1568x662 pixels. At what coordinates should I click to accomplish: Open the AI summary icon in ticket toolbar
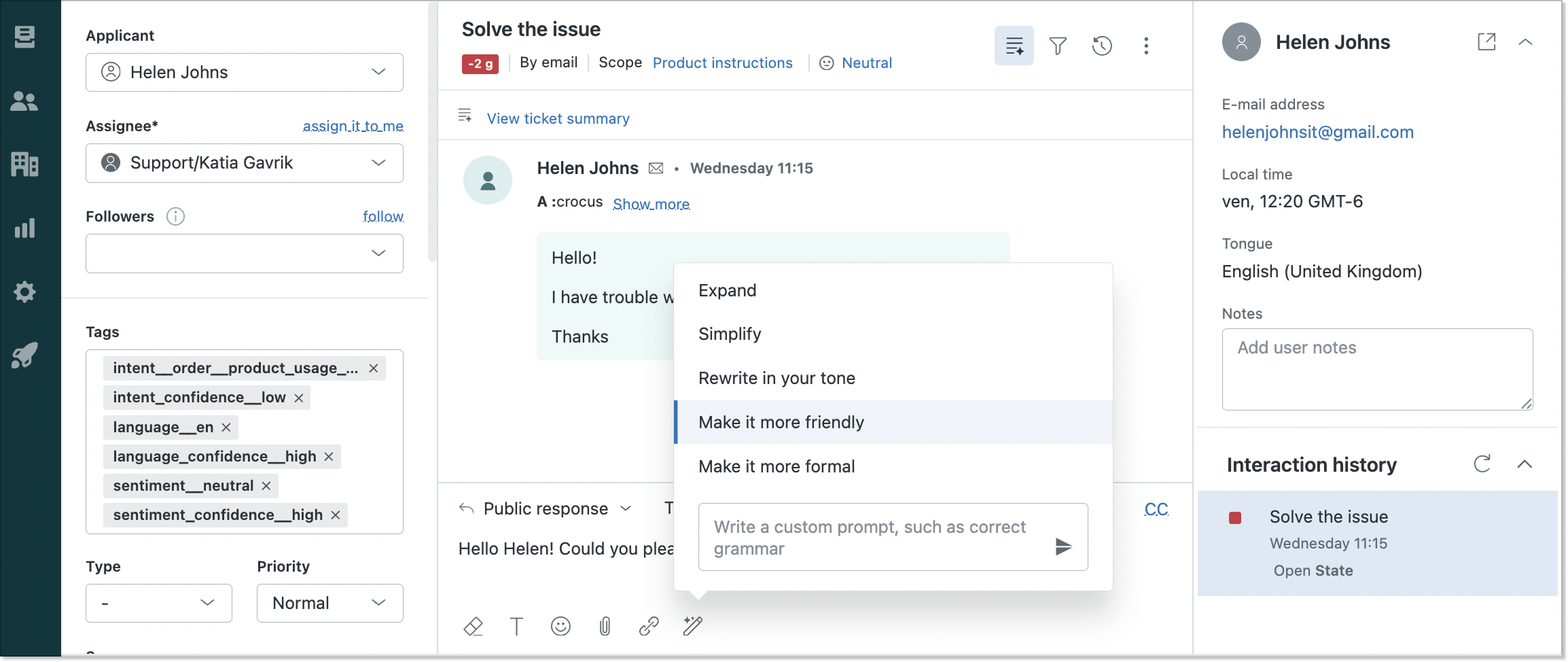pyautogui.click(x=1014, y=46)
